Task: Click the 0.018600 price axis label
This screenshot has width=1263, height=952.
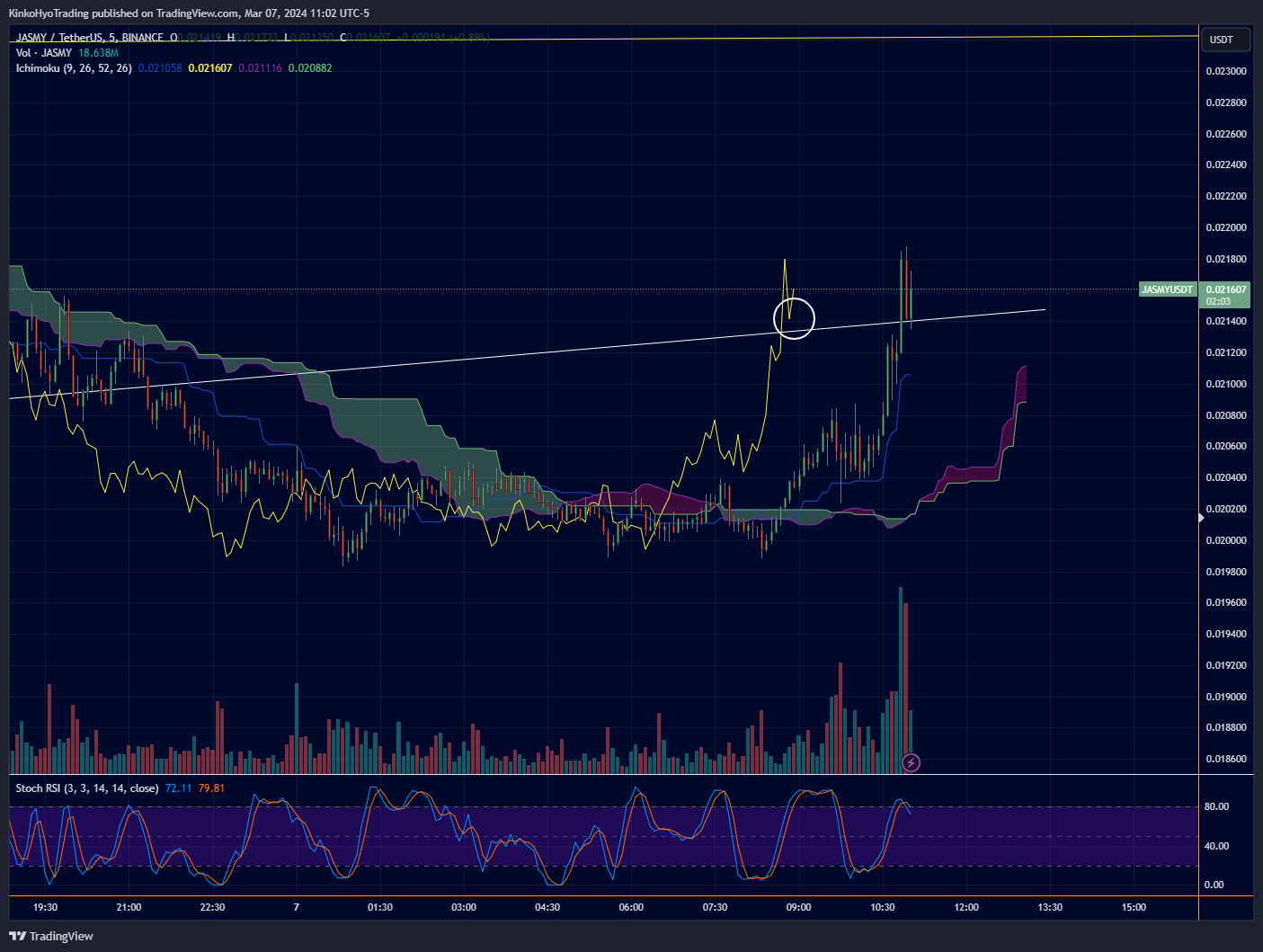Action: (x=1226, y=759)
